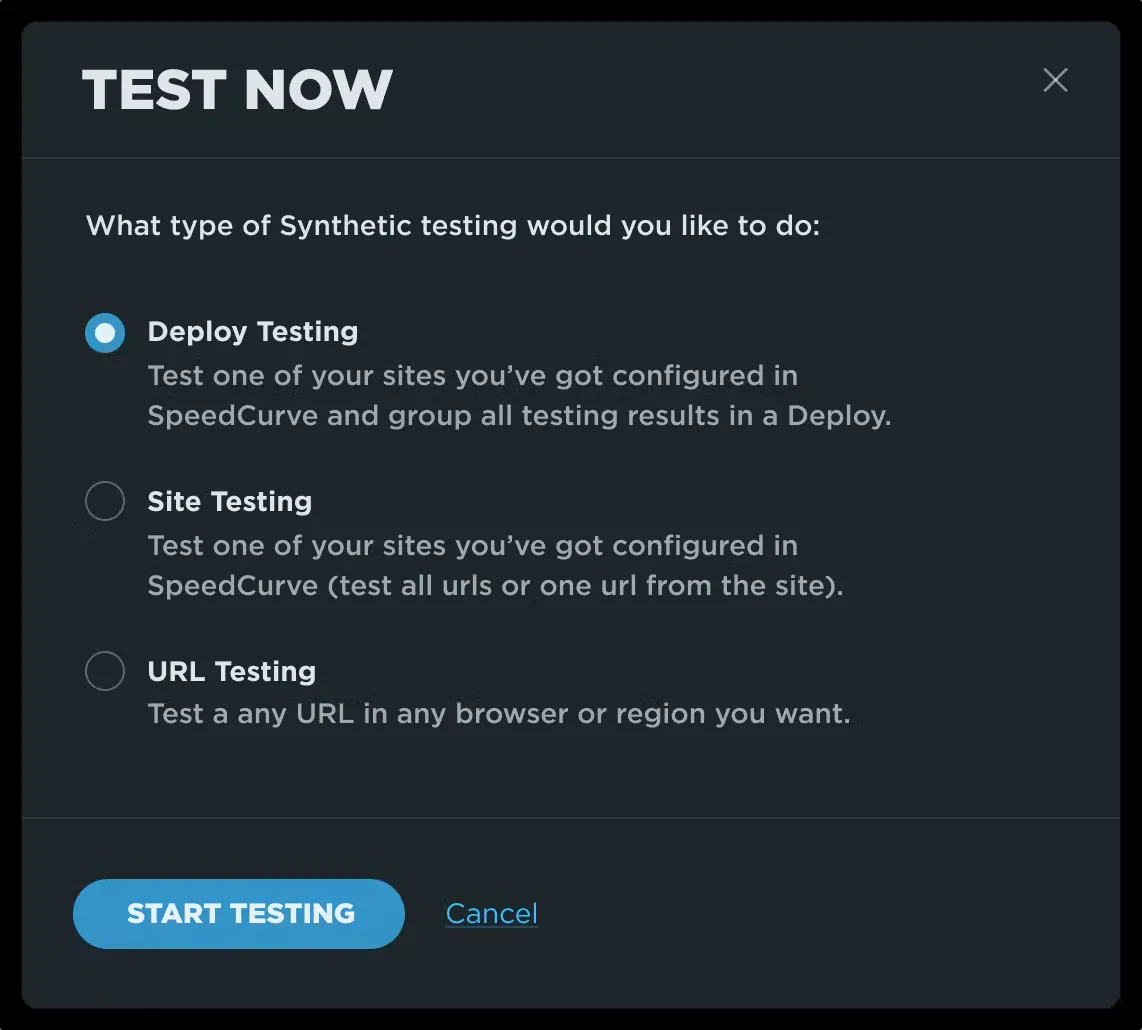Click the Site Testing label text
This screenshot has width=1142, height=1030.
click(x=229, y=501)
